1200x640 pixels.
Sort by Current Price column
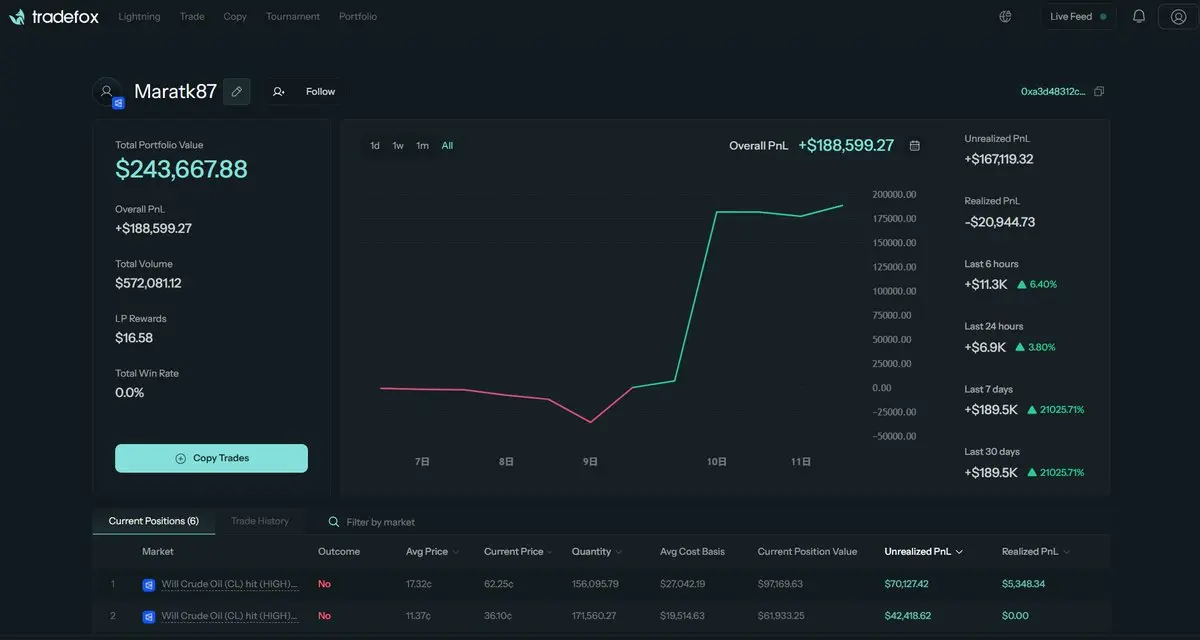point(518,552)
